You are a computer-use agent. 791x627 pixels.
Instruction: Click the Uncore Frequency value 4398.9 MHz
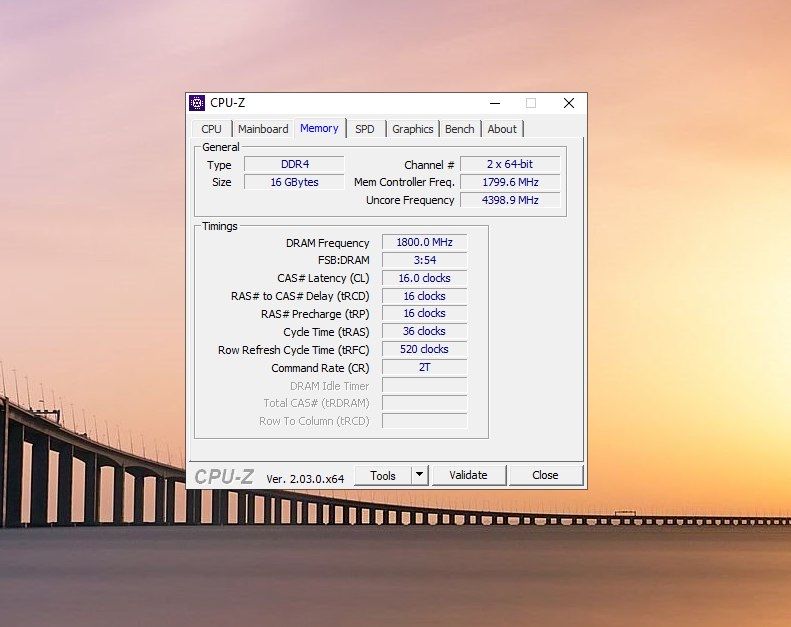[x=510, y=200]
